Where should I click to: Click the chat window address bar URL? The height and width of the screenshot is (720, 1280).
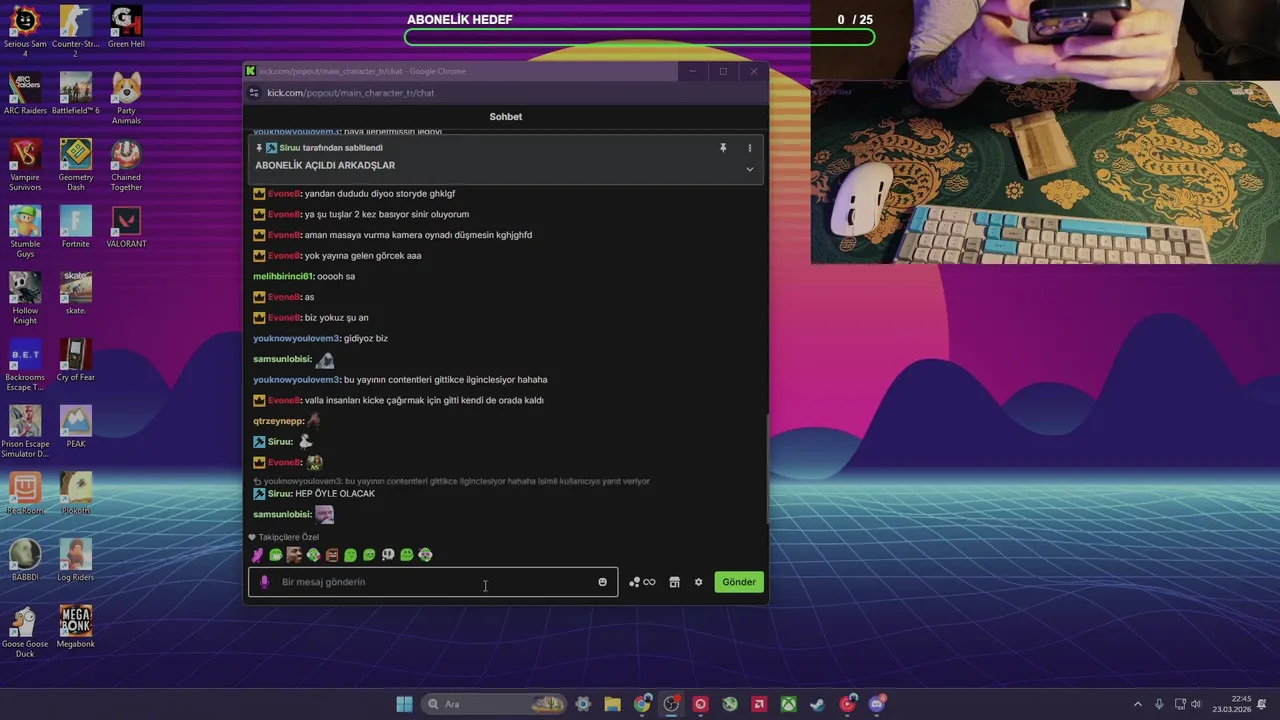tap(350, 93)
